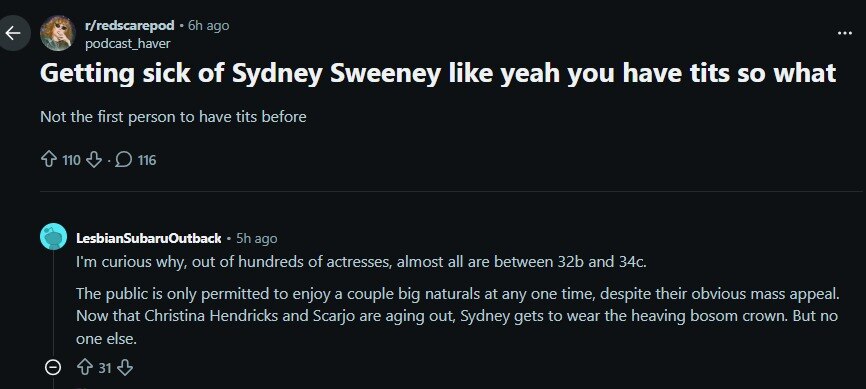Upvote the Sydney Sweeney post
Viewport: 866px width, 389px height.
coord(49,160)
